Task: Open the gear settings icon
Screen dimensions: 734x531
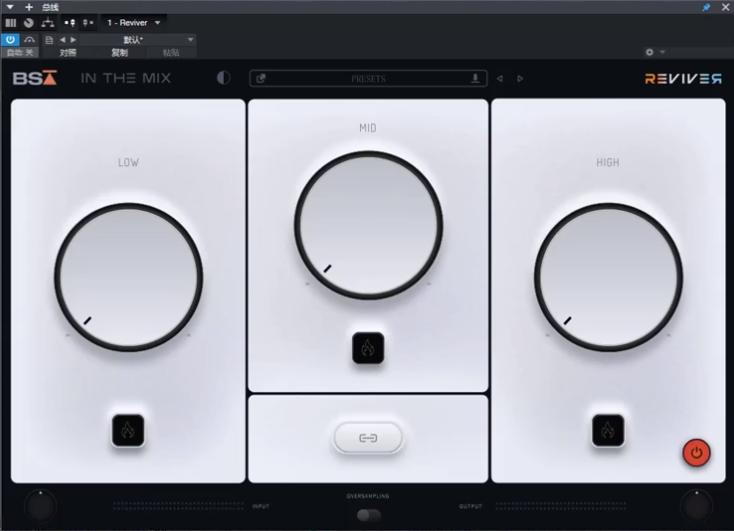Action: tap(649, 52)
